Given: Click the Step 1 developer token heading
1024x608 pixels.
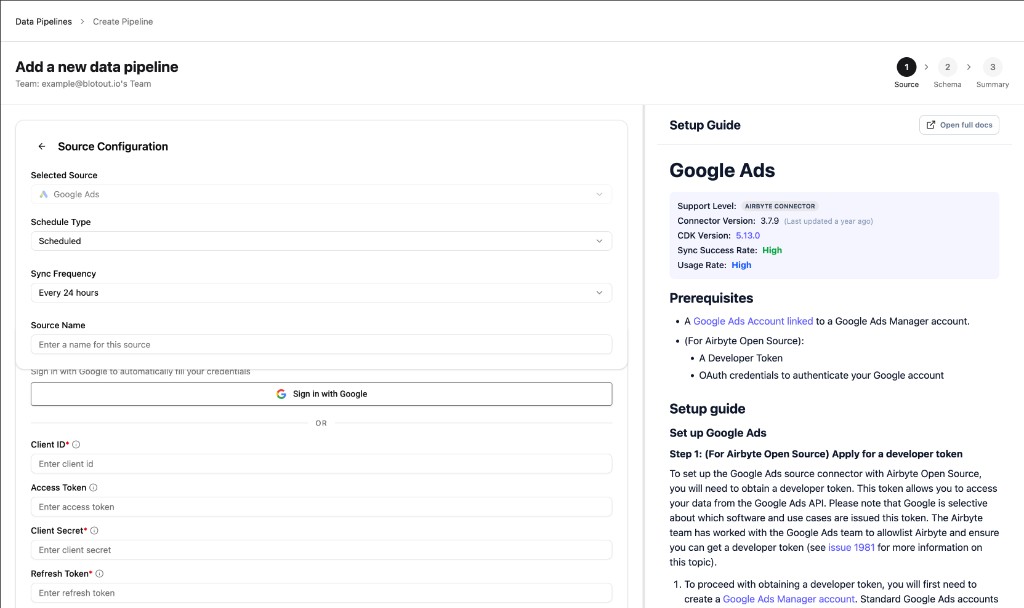Looking at the screenshot, I should tap(816, 454).
